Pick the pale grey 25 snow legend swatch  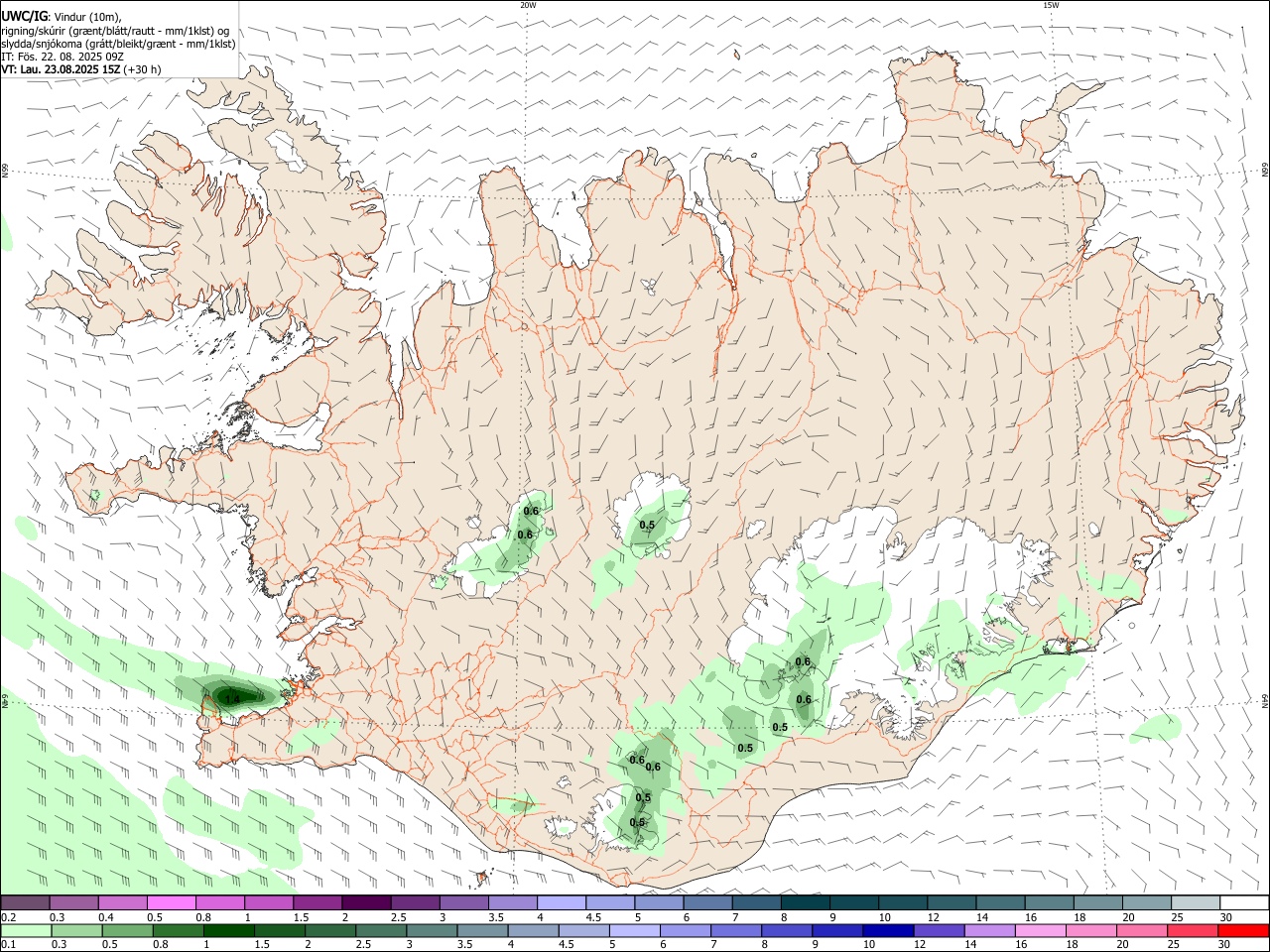(x=1196, y=903)
